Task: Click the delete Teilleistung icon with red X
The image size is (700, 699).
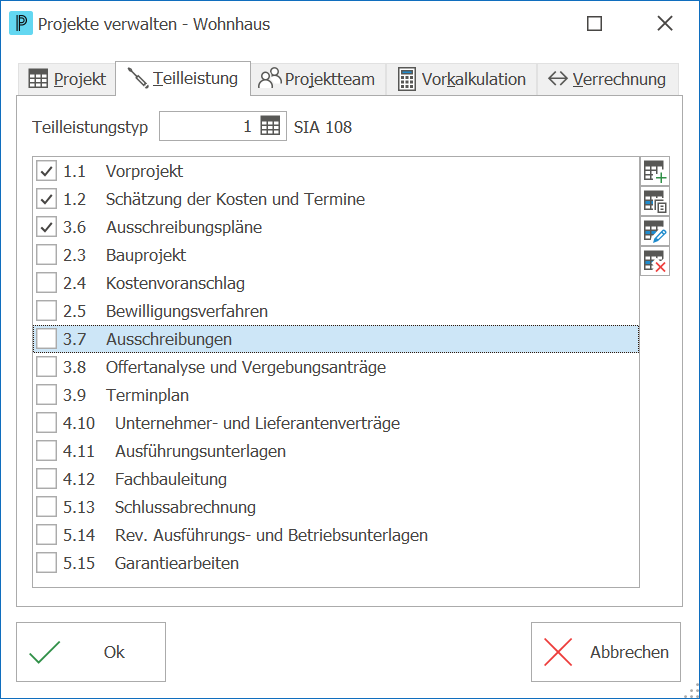Action: click(x=655, y=261)
